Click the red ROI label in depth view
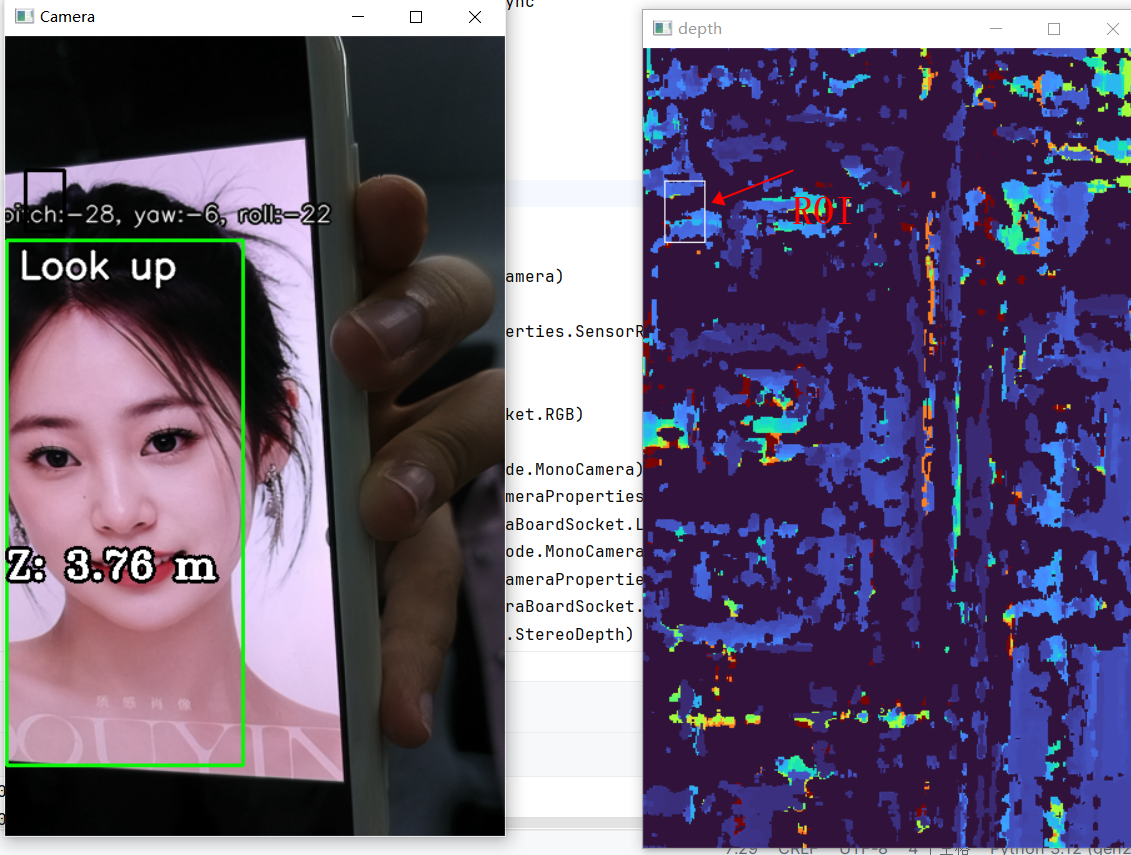The height and width of the screenshot is (855, 1131). pyautogui.click(x=821, y=211)
